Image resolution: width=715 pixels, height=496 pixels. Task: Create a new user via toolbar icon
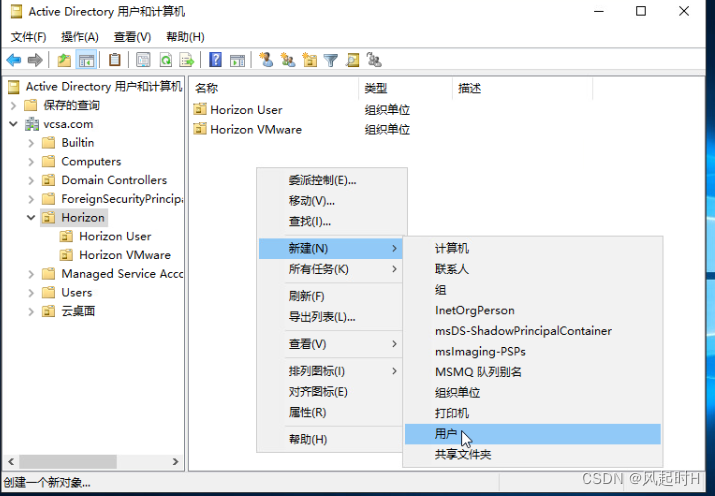[x=266, y=60]
